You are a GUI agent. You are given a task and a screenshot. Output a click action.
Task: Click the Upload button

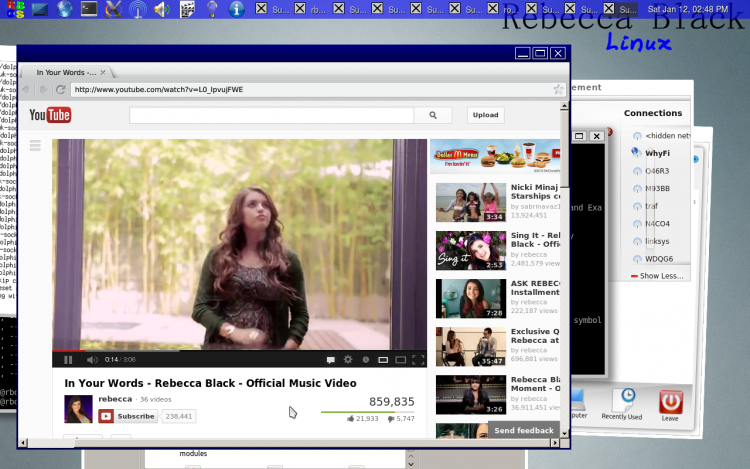pyautogui.click(x=485, y=115)
